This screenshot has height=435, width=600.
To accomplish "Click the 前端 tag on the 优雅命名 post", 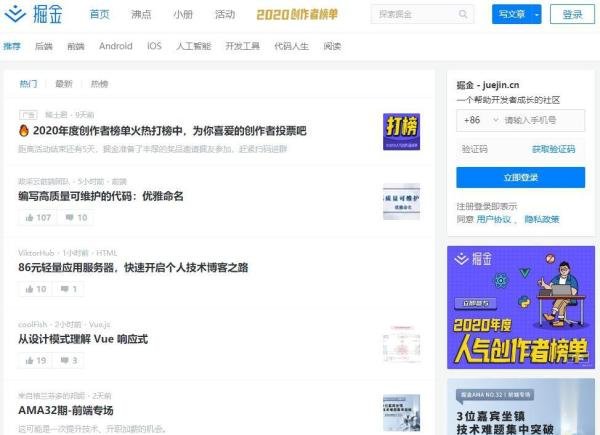I will point(120,182).
